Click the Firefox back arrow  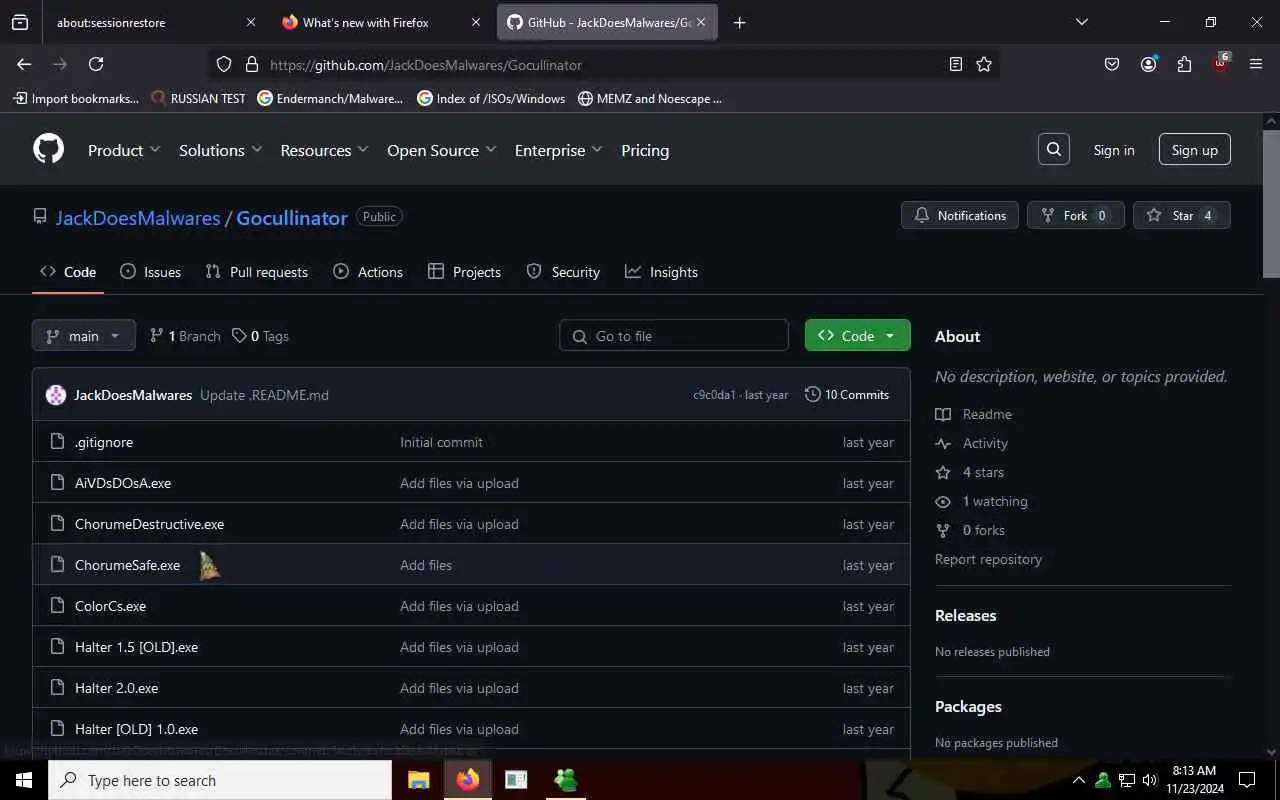(x=24, y=64)
